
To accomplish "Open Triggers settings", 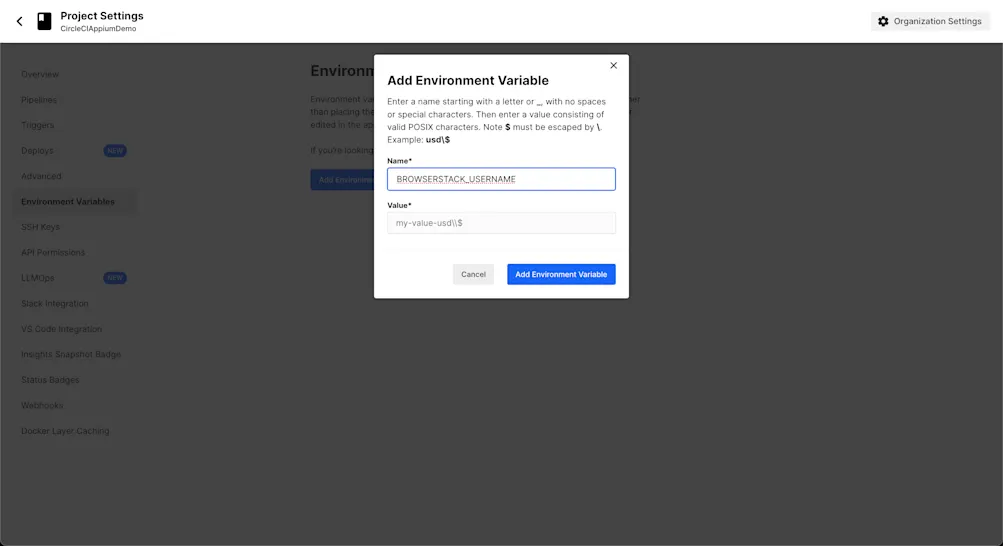I will tap(38, 125).
